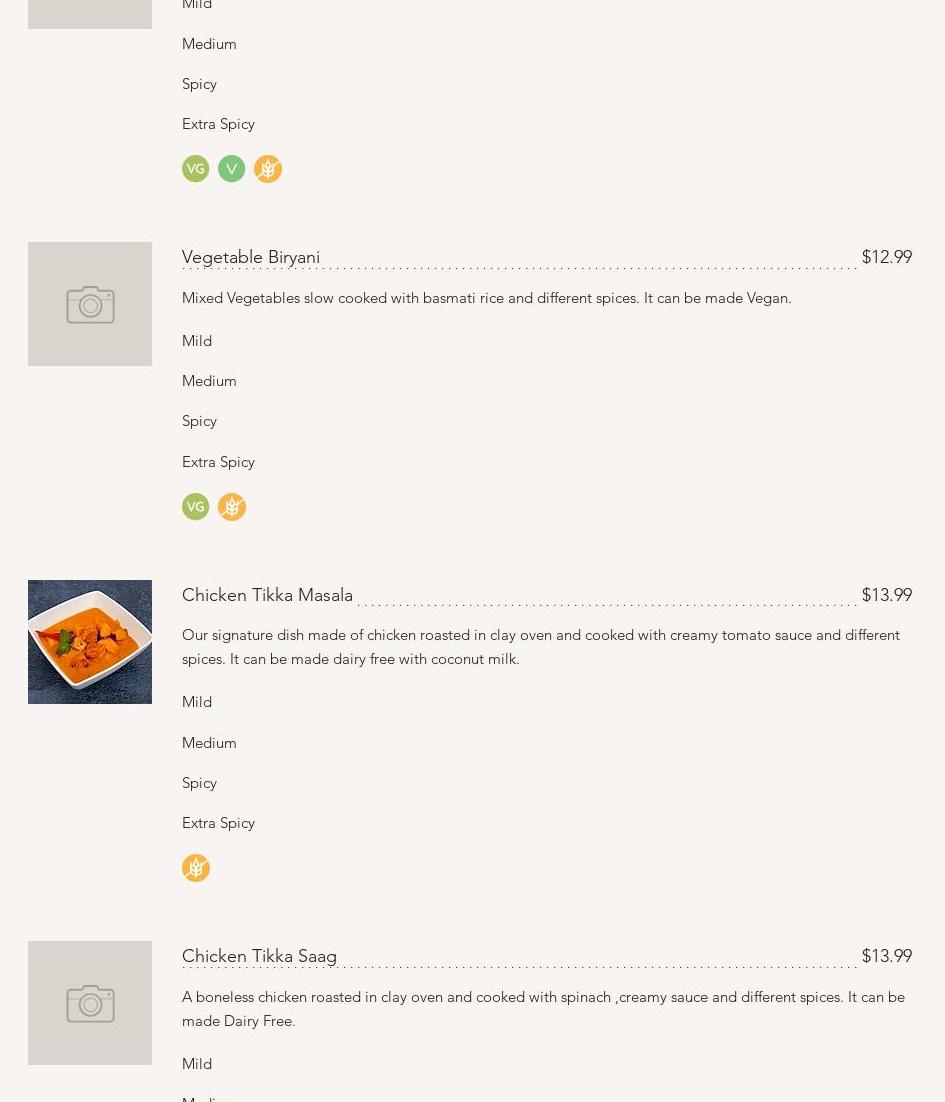Open the Chicken Tikka Masala item title
This screenshot has height=1102, width=945.
coord(267,595)
